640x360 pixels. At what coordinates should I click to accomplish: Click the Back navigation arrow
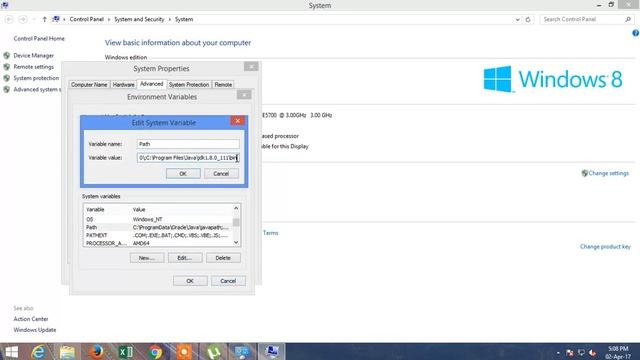point(9,19)
